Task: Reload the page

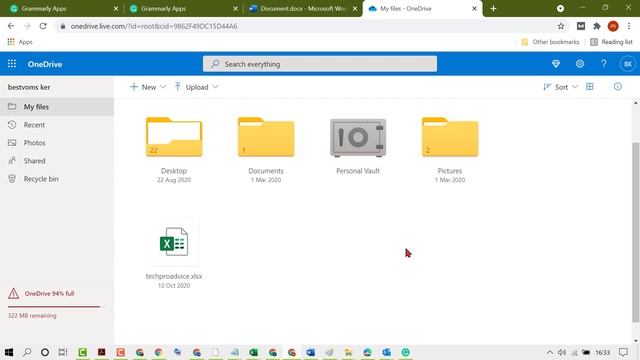Action: coord(43,26)
